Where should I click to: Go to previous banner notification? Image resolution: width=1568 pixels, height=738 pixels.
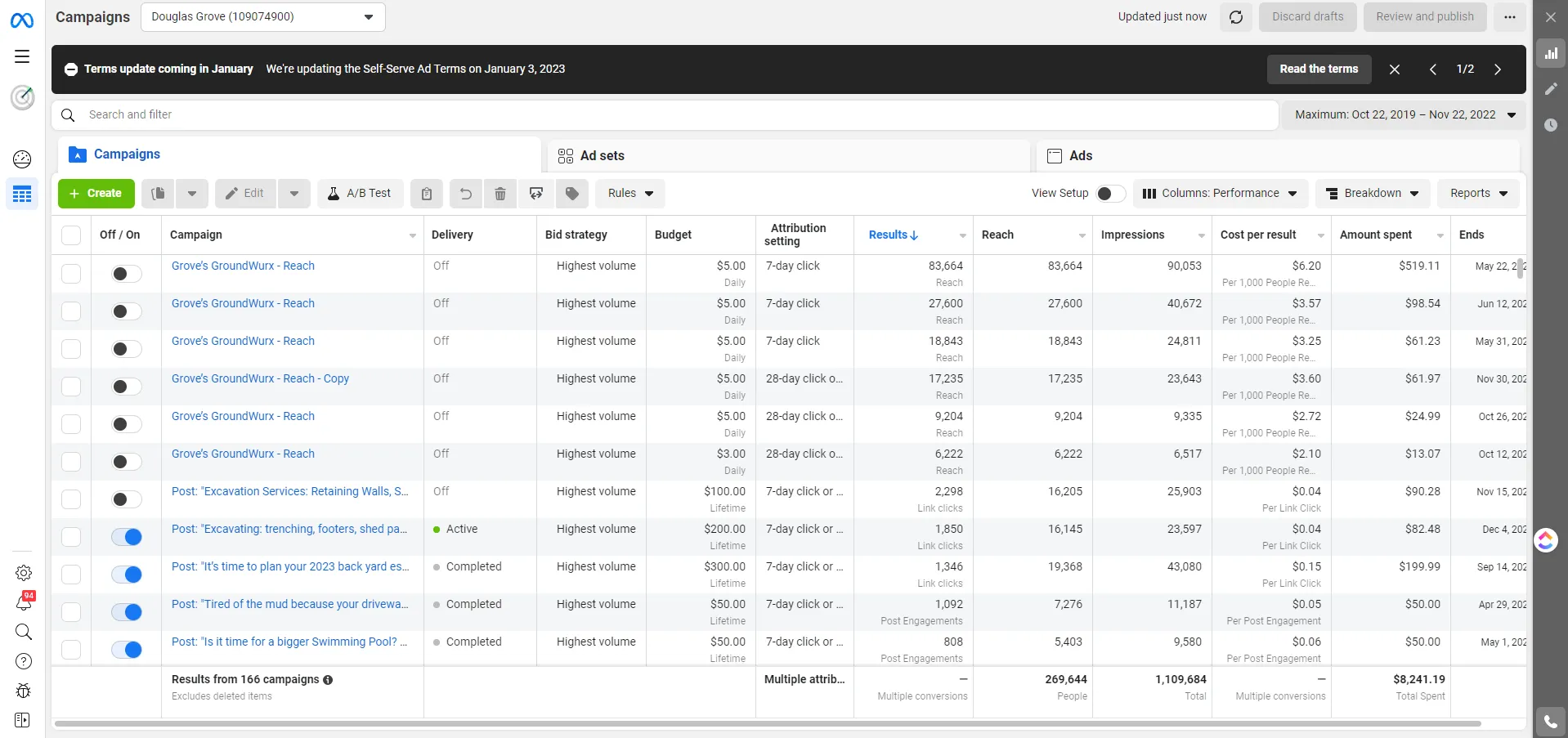click(1433, 69)
